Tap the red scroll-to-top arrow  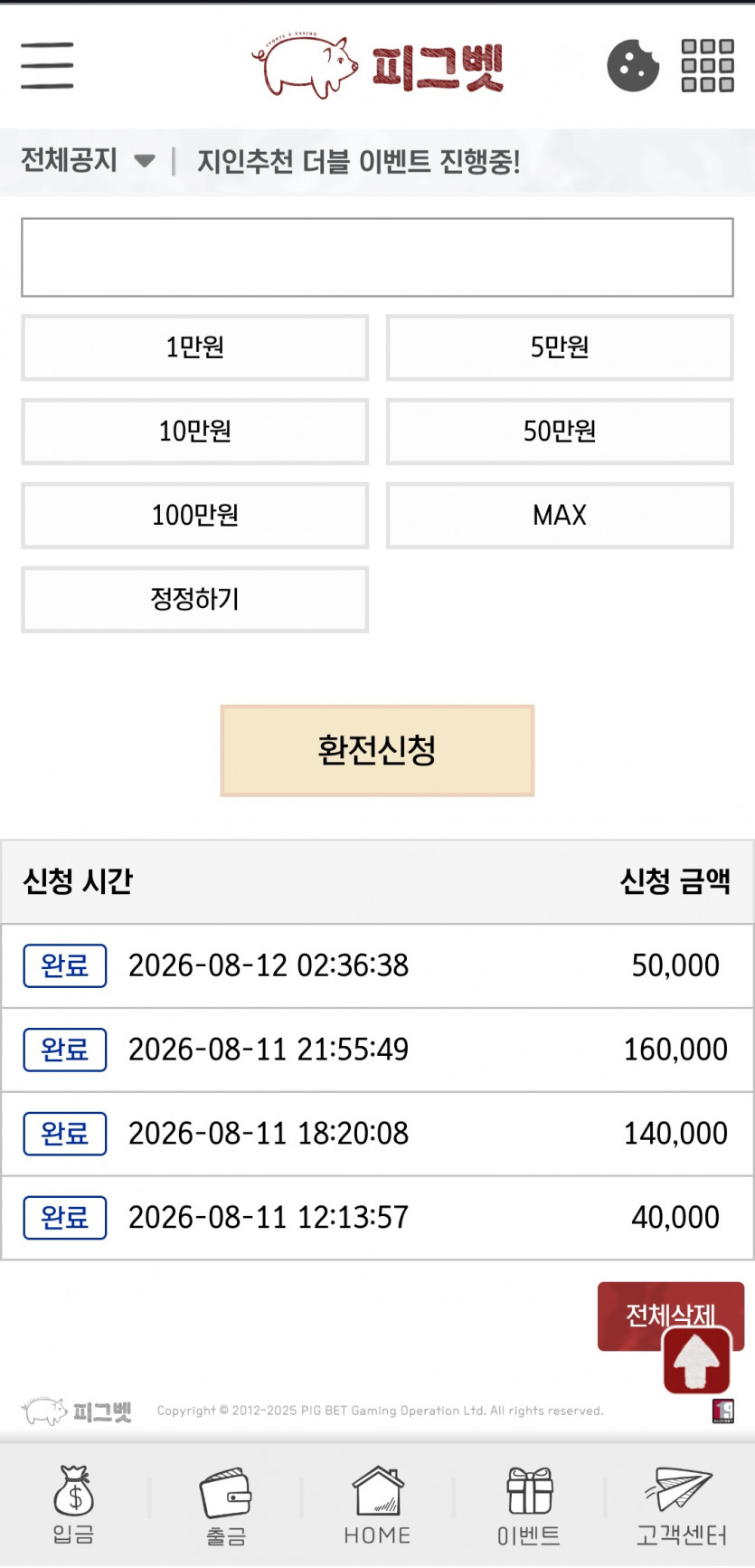tap(696, 1360)
